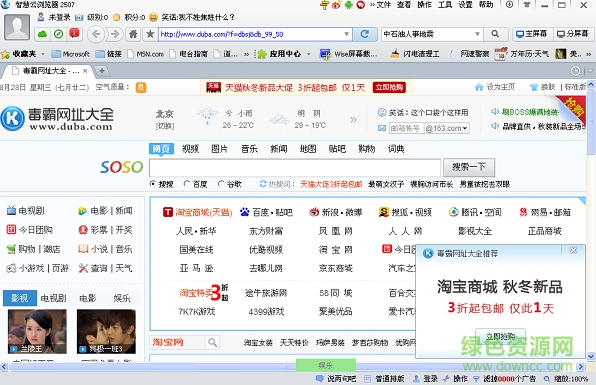This screenshot has height=385, width=596.
Task: Click the magnifier search icon in toolbar
Action: click(495, 34)
